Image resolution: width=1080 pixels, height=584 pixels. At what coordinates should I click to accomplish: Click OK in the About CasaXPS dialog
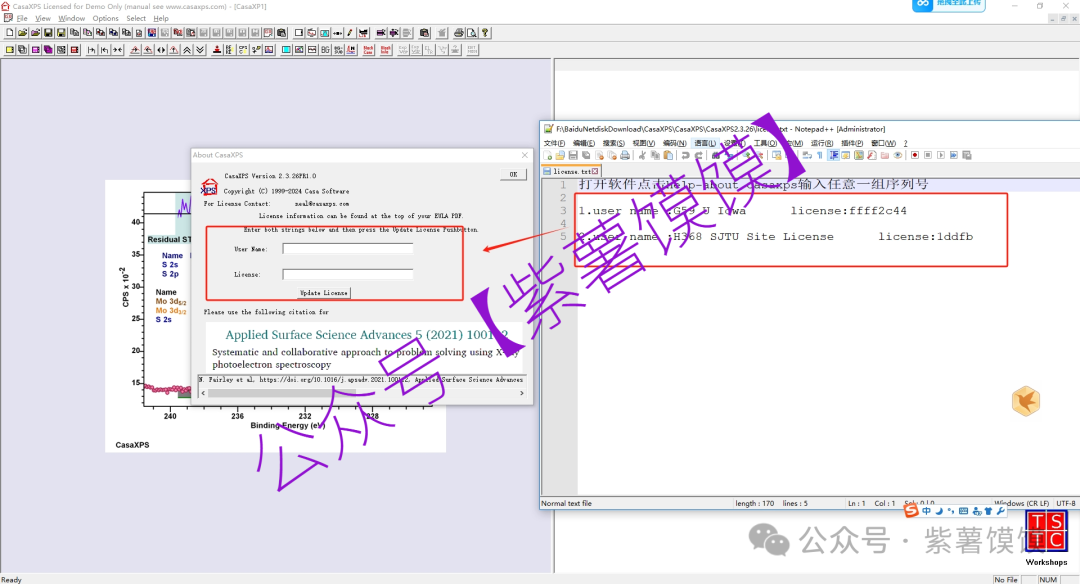[513, 174]
